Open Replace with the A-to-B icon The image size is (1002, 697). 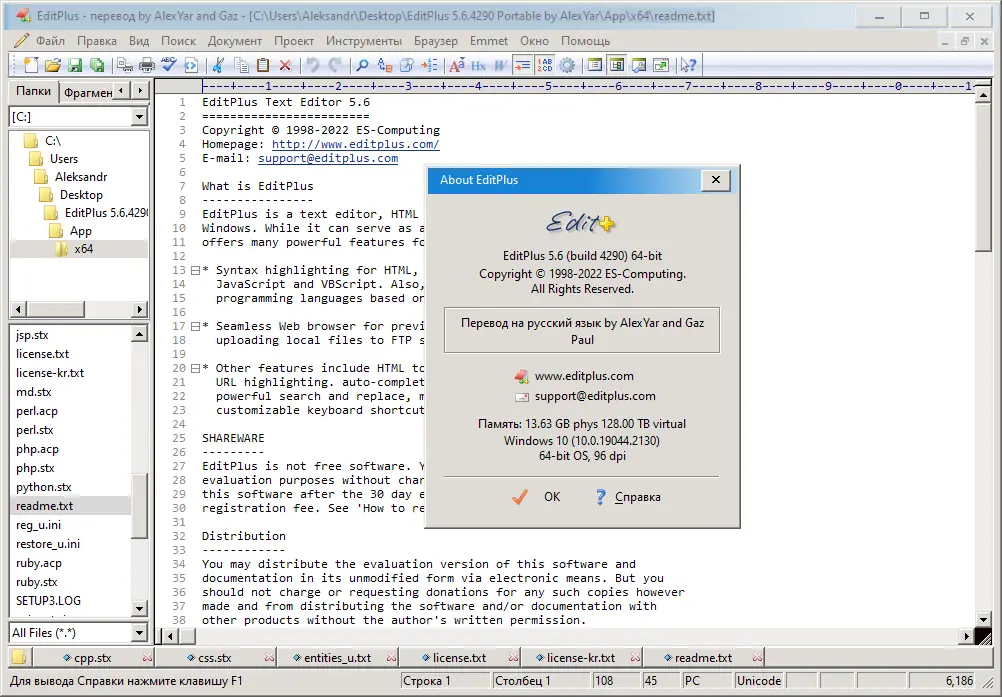point(385,65)
